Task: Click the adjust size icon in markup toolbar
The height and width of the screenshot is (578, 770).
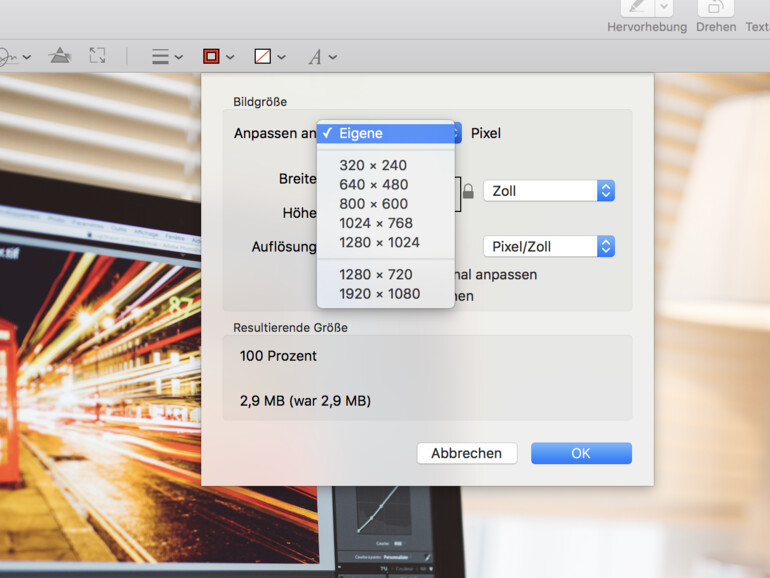Action: click(x=97, y=57)
